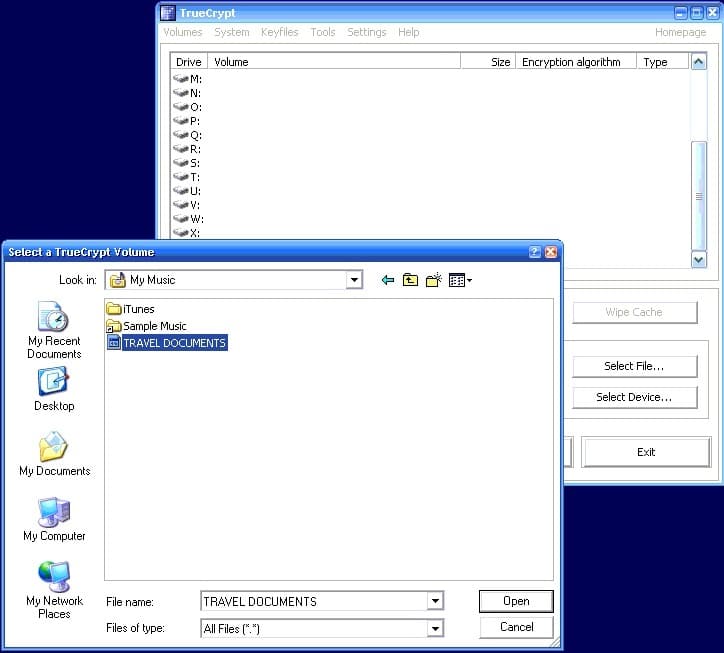The height and width of the screenshot is (653, 724).
Task: Select drive X: in the TrueCrypt list
Action: [187, 233]
